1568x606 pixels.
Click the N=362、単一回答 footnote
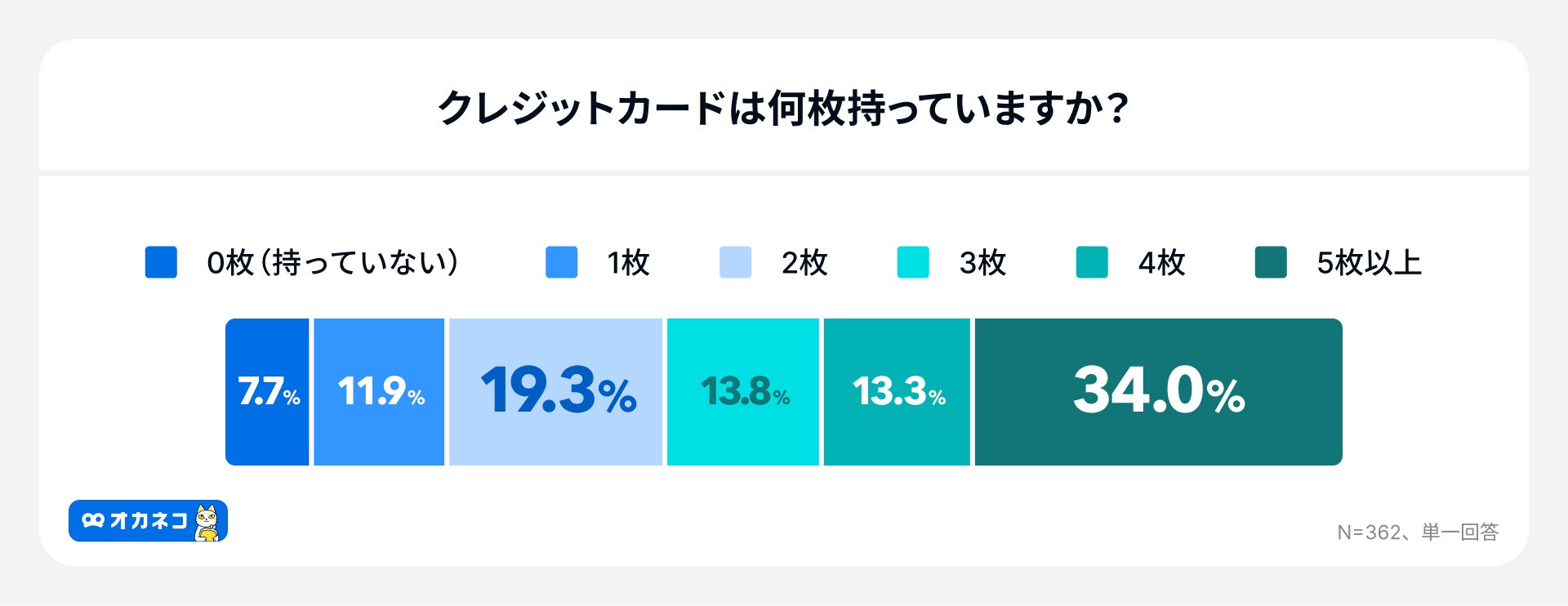pyautogui.click(x=1418, y=532)
